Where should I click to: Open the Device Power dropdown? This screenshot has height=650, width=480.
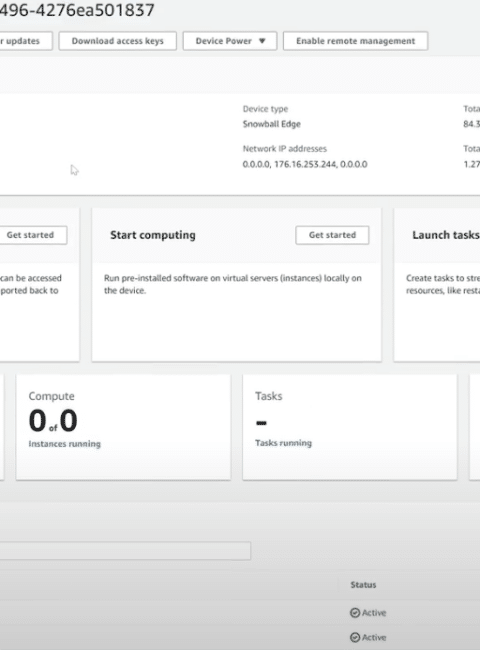pos(230,41)
